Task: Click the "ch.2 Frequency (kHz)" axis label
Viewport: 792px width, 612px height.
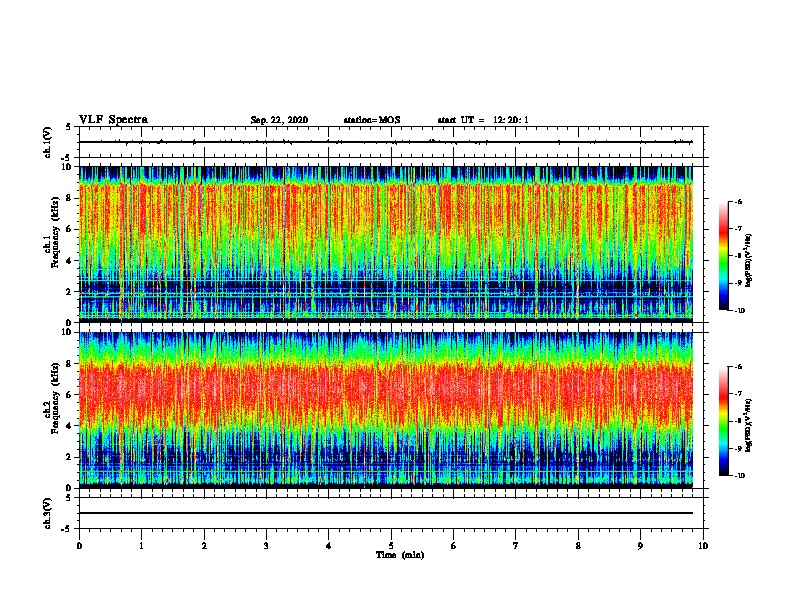Action: [x=51, y=398]
